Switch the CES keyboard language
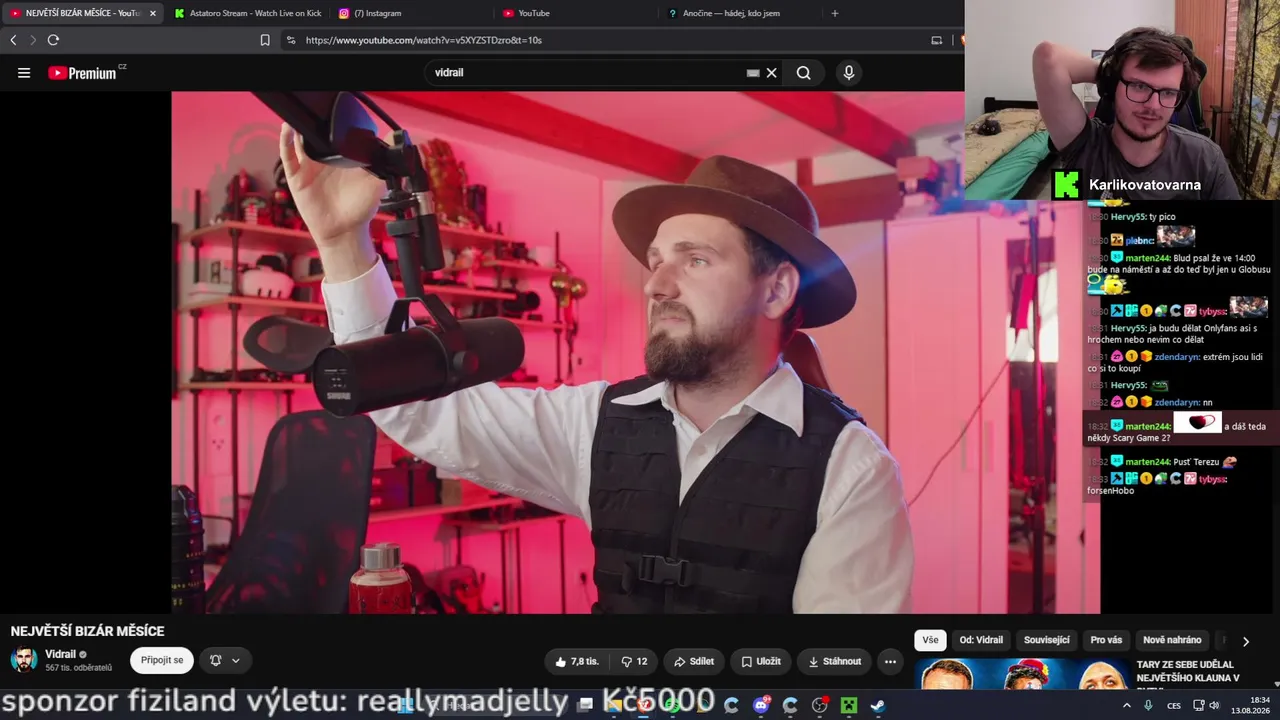Viewport: 1280px width, 720px height. pos(1173,705)
